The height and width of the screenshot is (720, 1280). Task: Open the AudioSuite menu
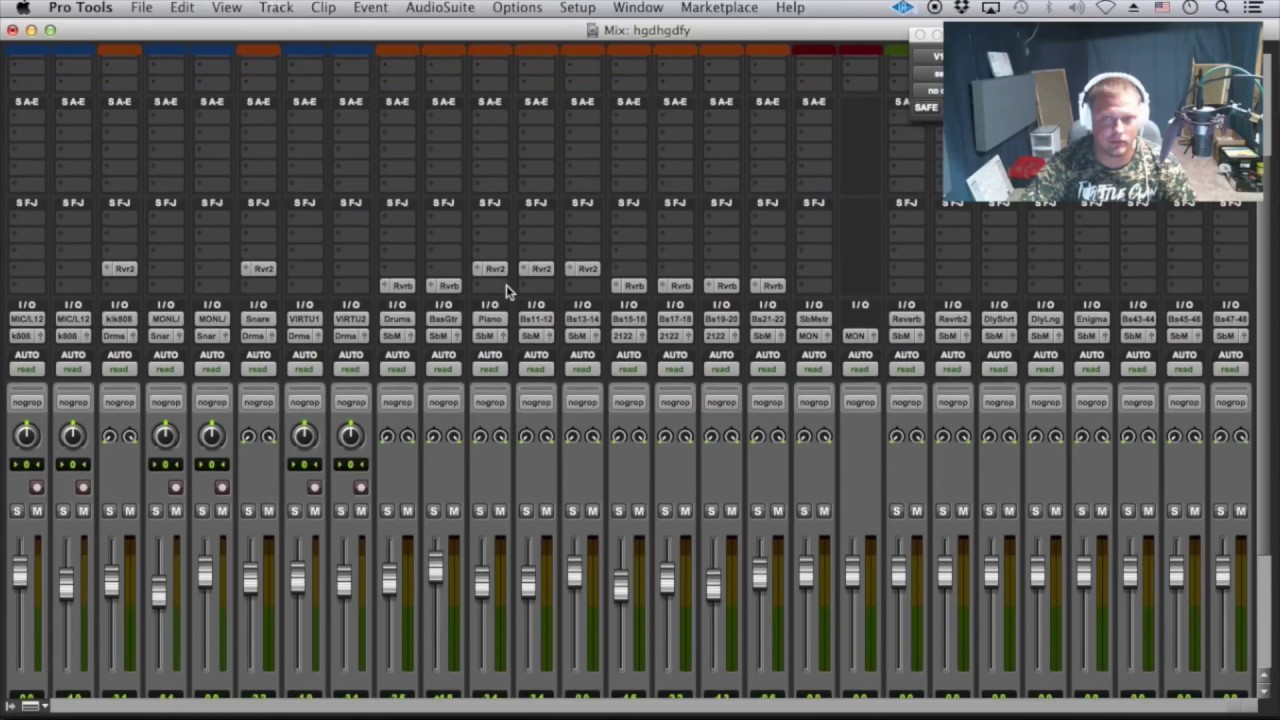440,8
